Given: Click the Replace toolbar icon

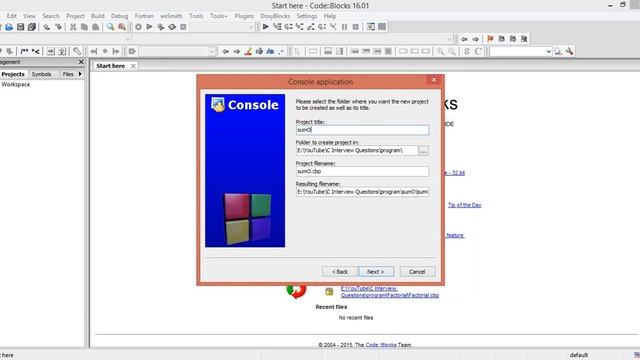Looking at the screenshot, I should pyautogui.click(x=122, y=27).
